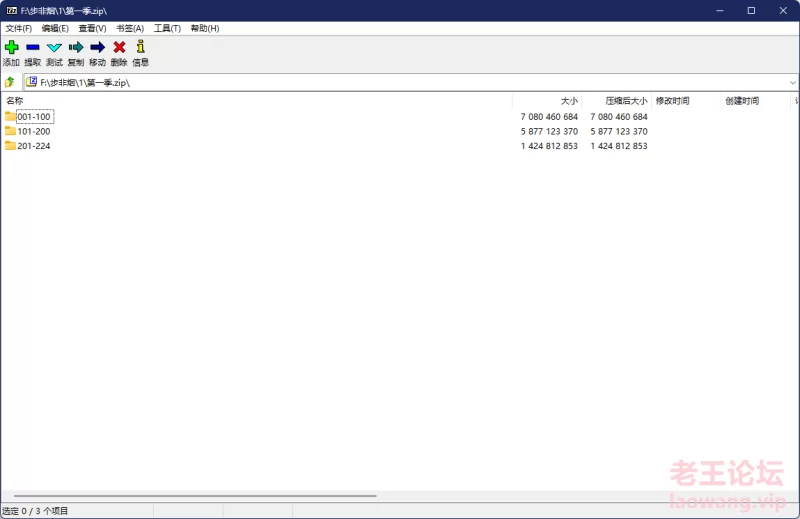Screen dimensions: 800x519
Task: Click packed size 7 080 460 684
Action: [x=618, y=116]
